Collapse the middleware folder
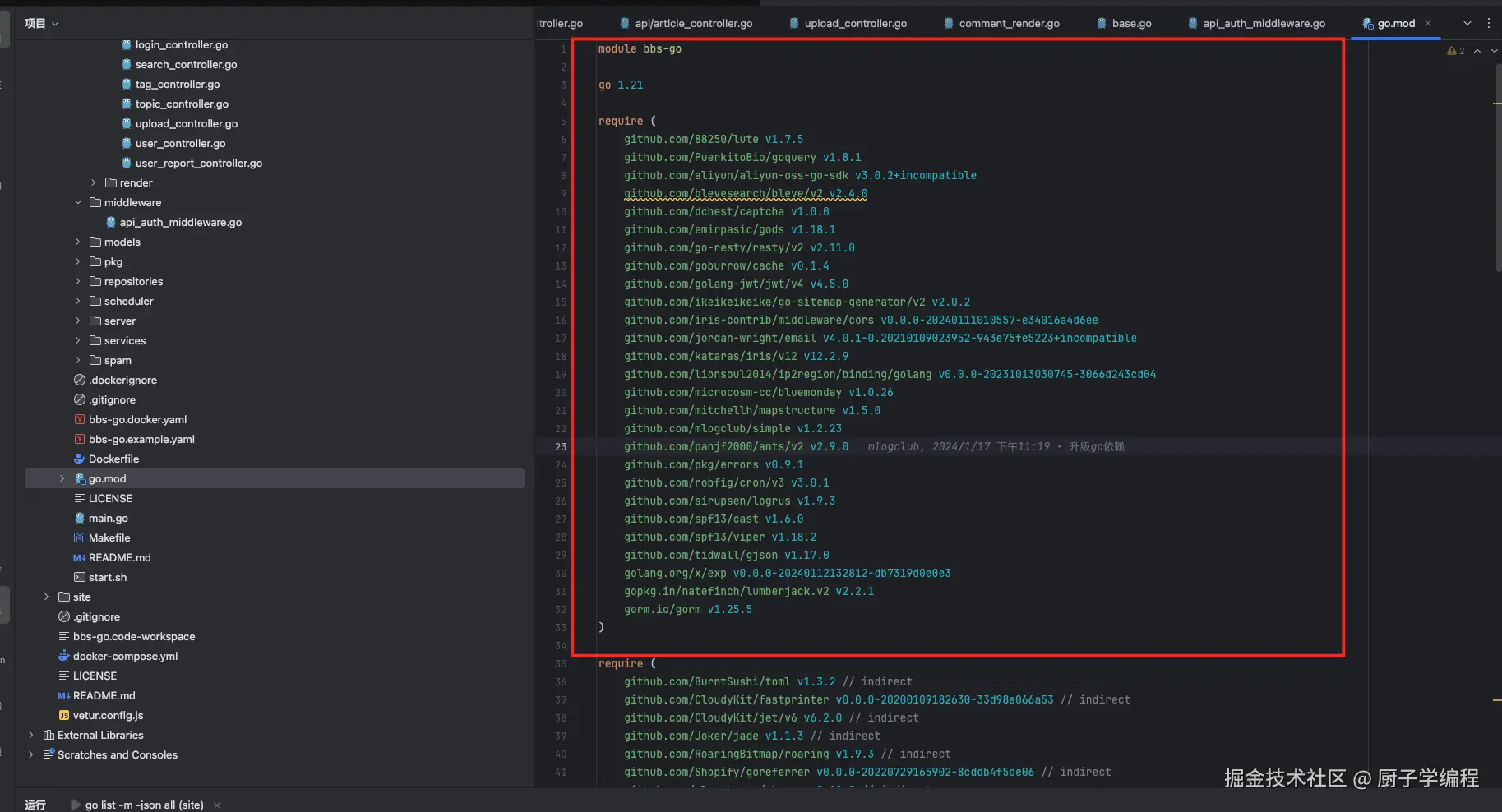 coord(78,202)
